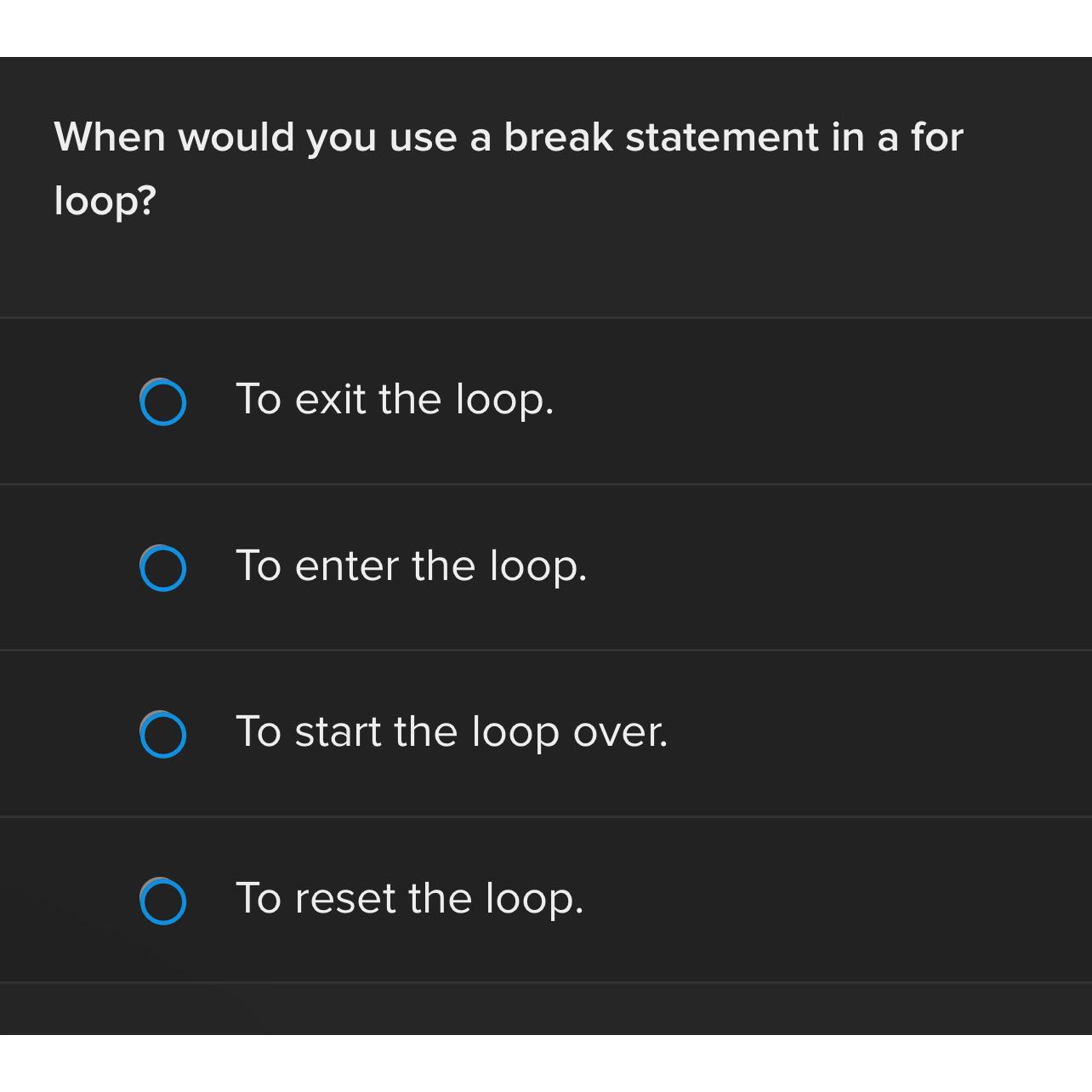Click the answer row containing 'To exit the loop.'
Viewport: 1092px width, 1092px height.
(x=544, y=401)
